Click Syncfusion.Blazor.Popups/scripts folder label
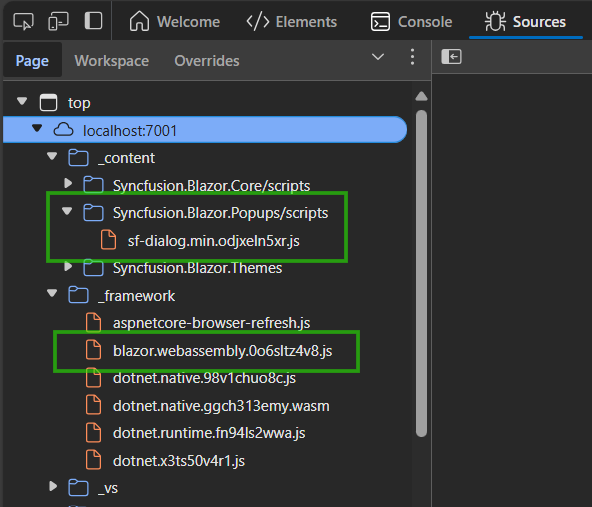 [x=220, y=213]
